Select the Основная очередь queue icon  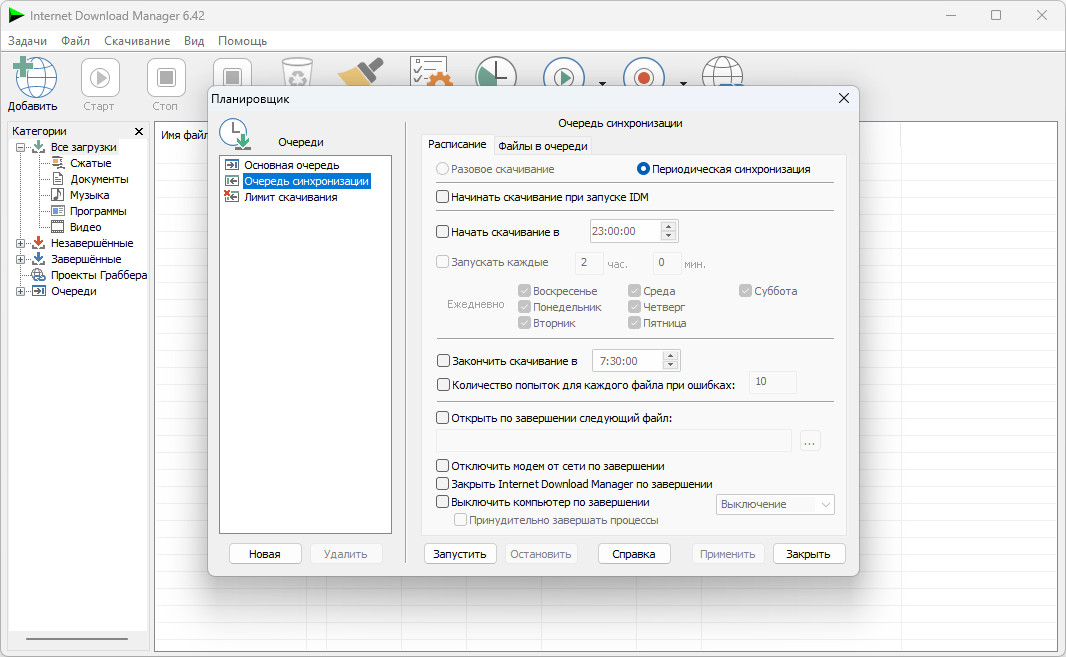[232, 165]
